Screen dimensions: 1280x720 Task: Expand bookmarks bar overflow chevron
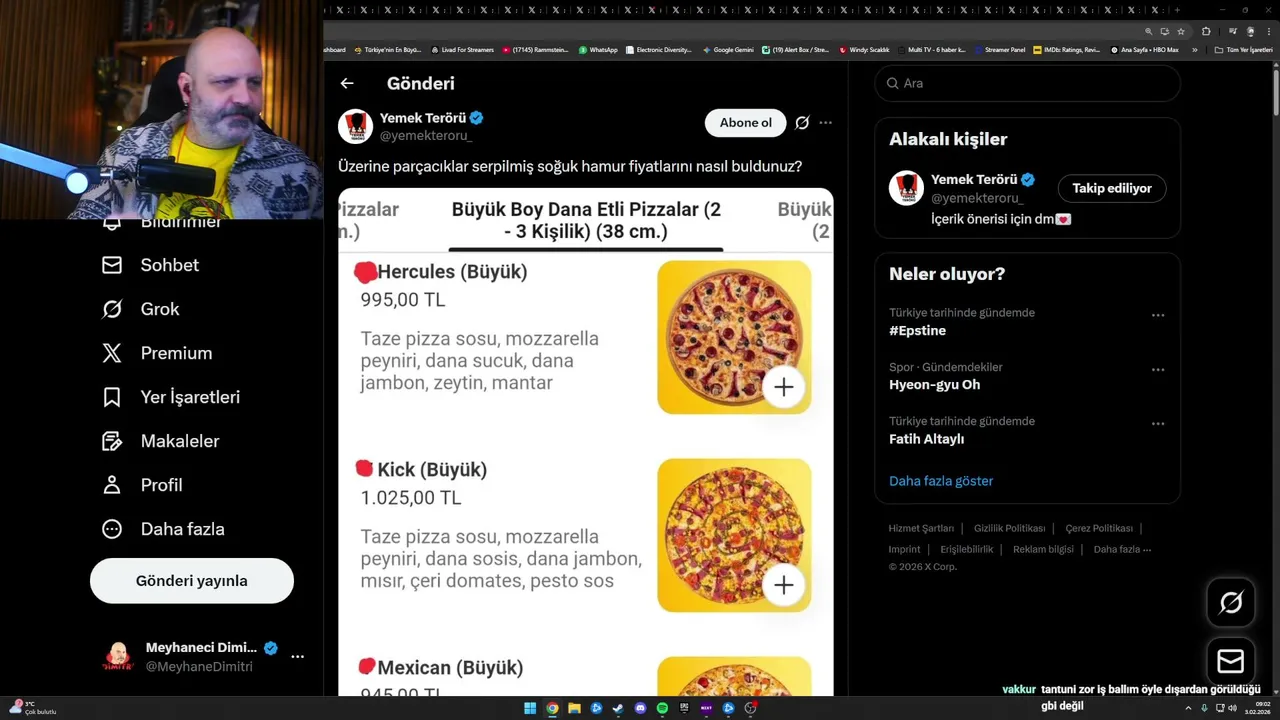(1194, 50)
